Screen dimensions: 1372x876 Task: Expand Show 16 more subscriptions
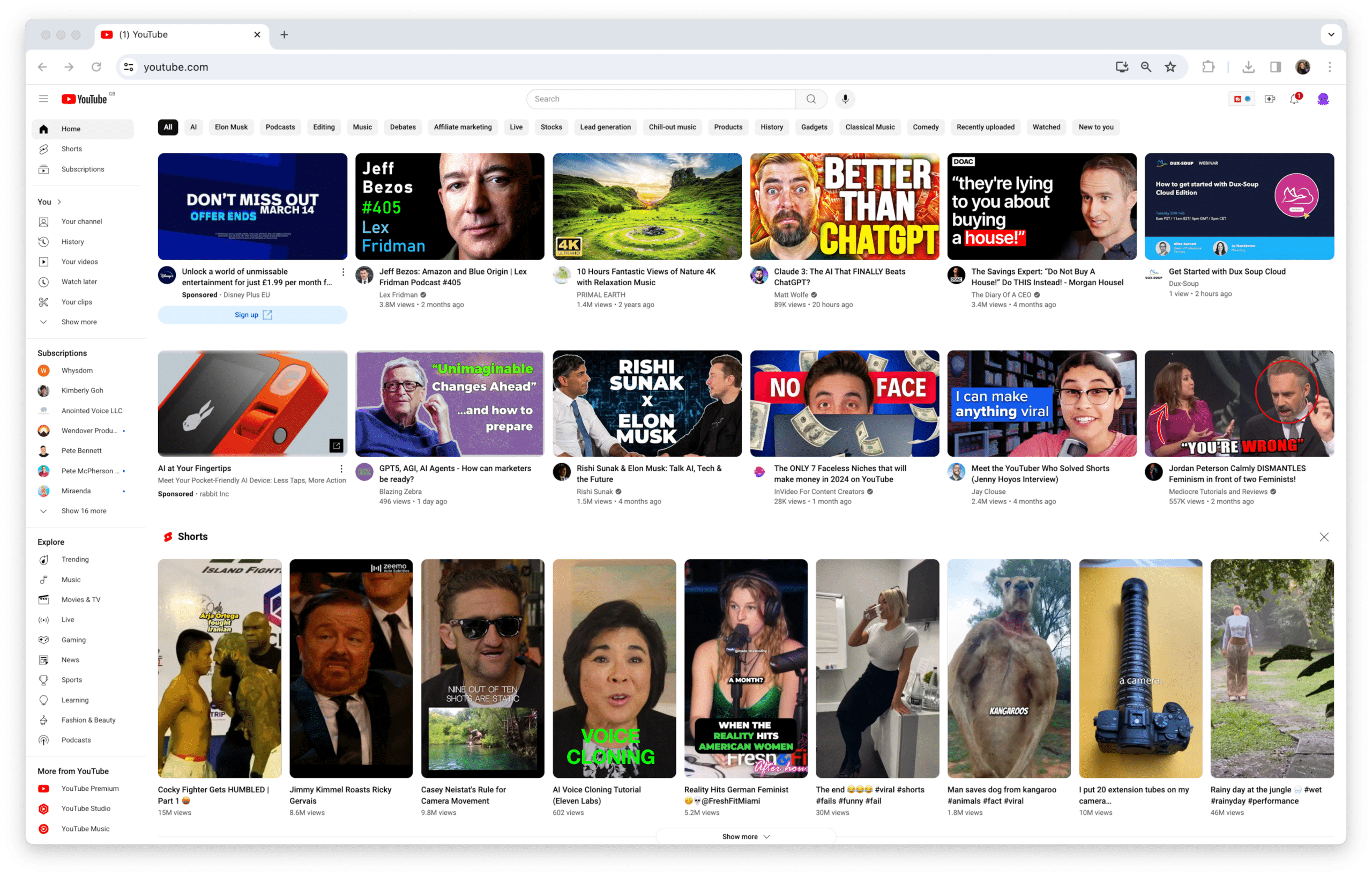pyautogui.click(x=83, y=511)
